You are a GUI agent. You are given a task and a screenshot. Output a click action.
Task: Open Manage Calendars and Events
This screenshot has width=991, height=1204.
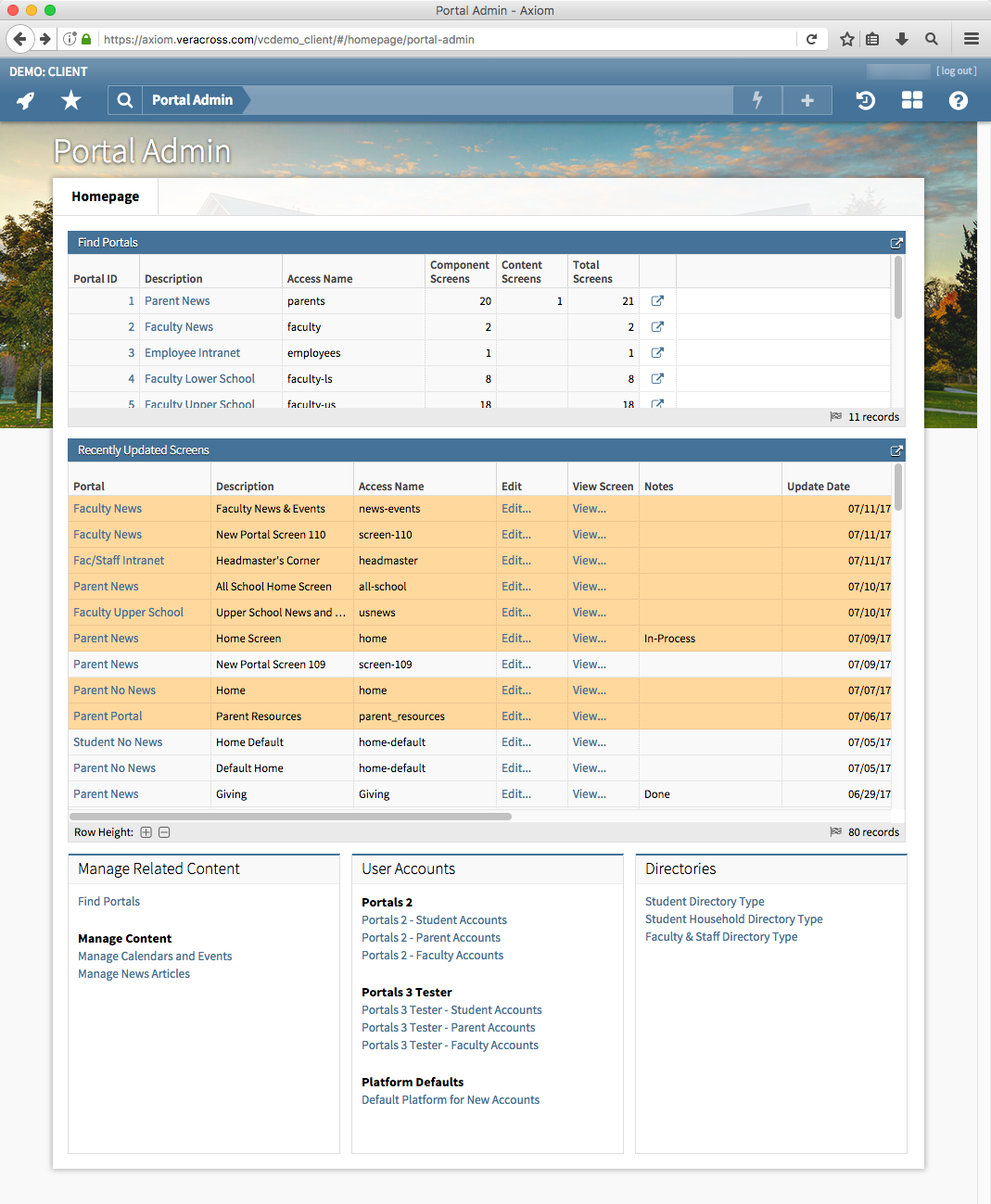tap(154, 956)
